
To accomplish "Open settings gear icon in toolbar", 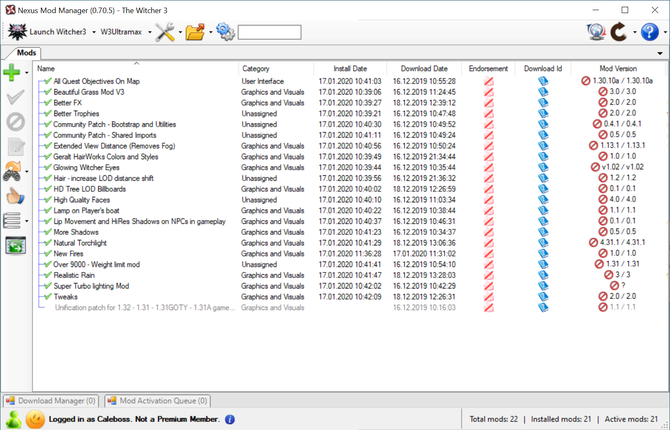I will click(225, 32).
